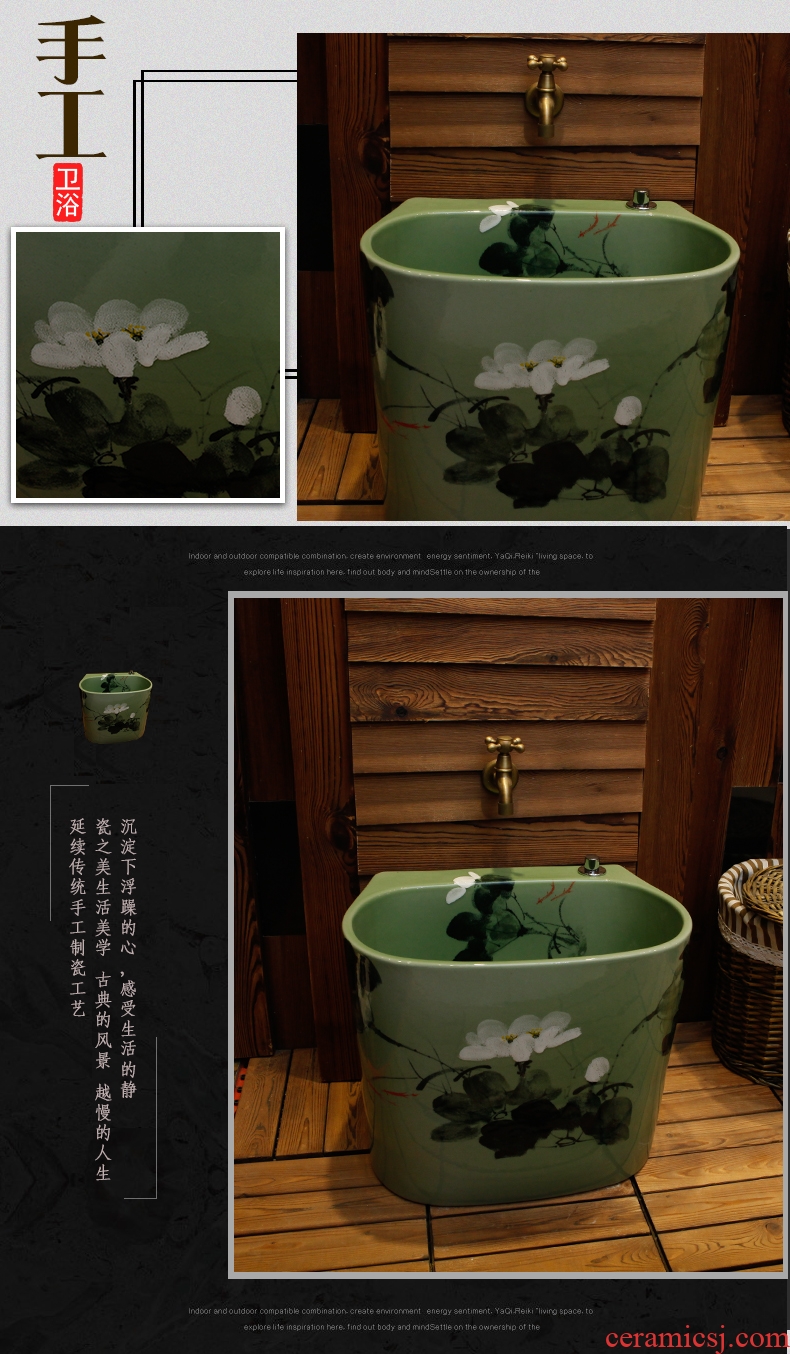Click the brass faucet in the top photo
The height and width of the screenshot is (1354, 790).
(x=545, y=92)
